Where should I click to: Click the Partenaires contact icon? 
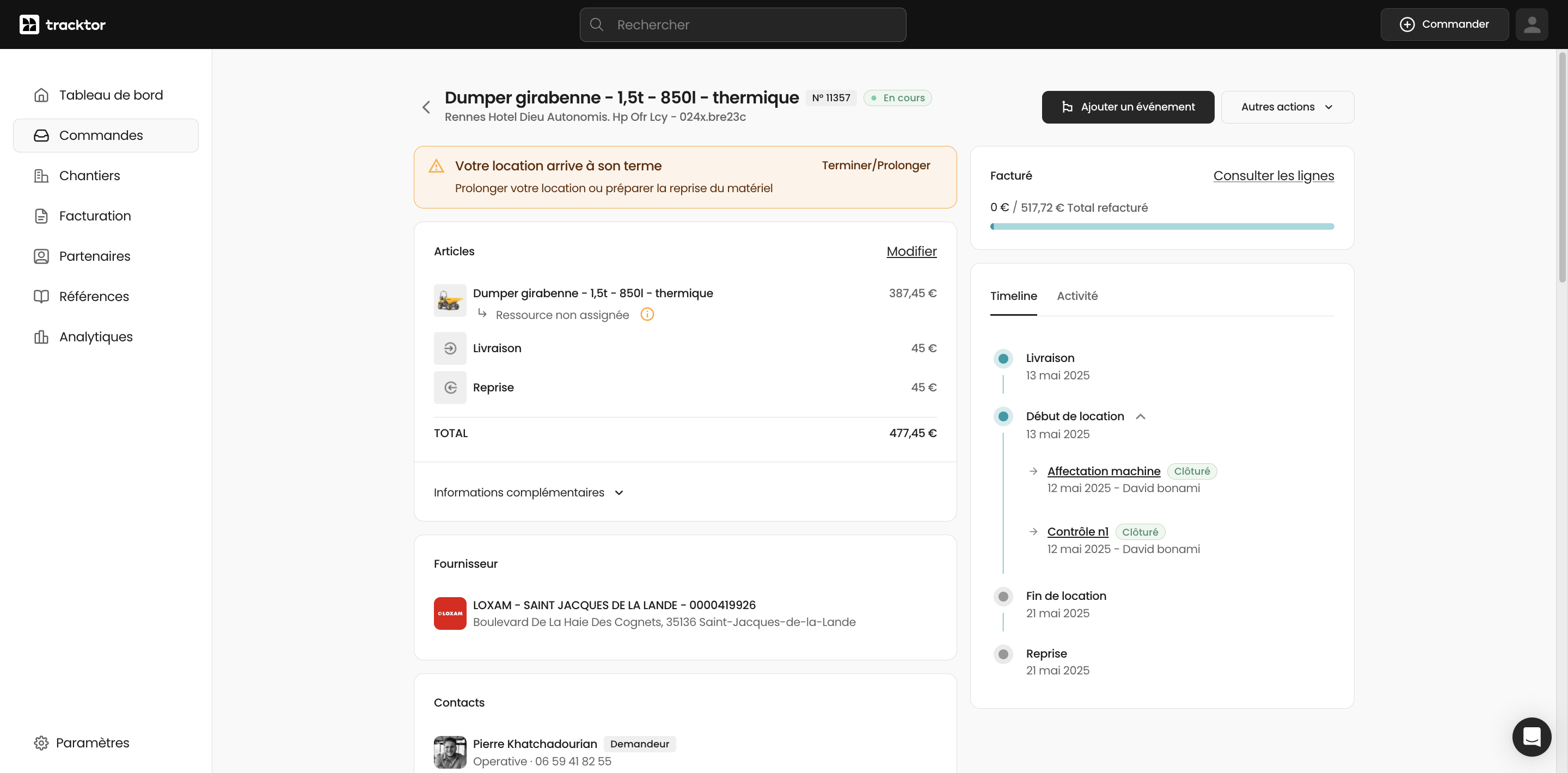pos(41,256)
